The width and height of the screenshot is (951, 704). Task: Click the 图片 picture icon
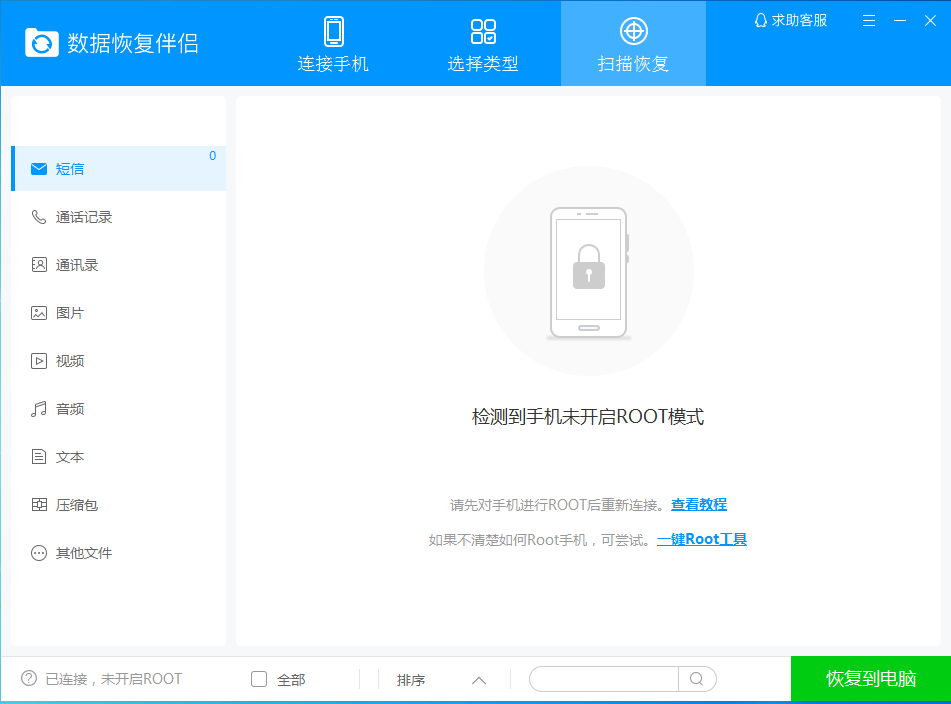click(39, 313)
